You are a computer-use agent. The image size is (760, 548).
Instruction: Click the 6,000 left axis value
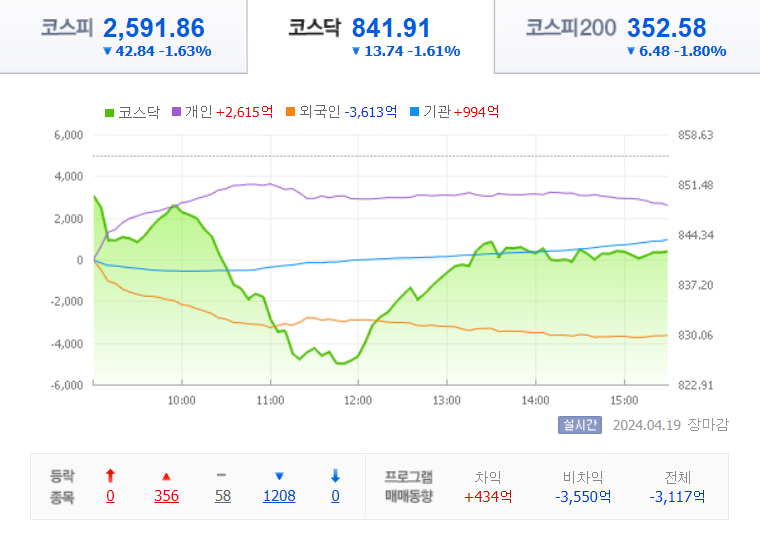click(69, 135)
